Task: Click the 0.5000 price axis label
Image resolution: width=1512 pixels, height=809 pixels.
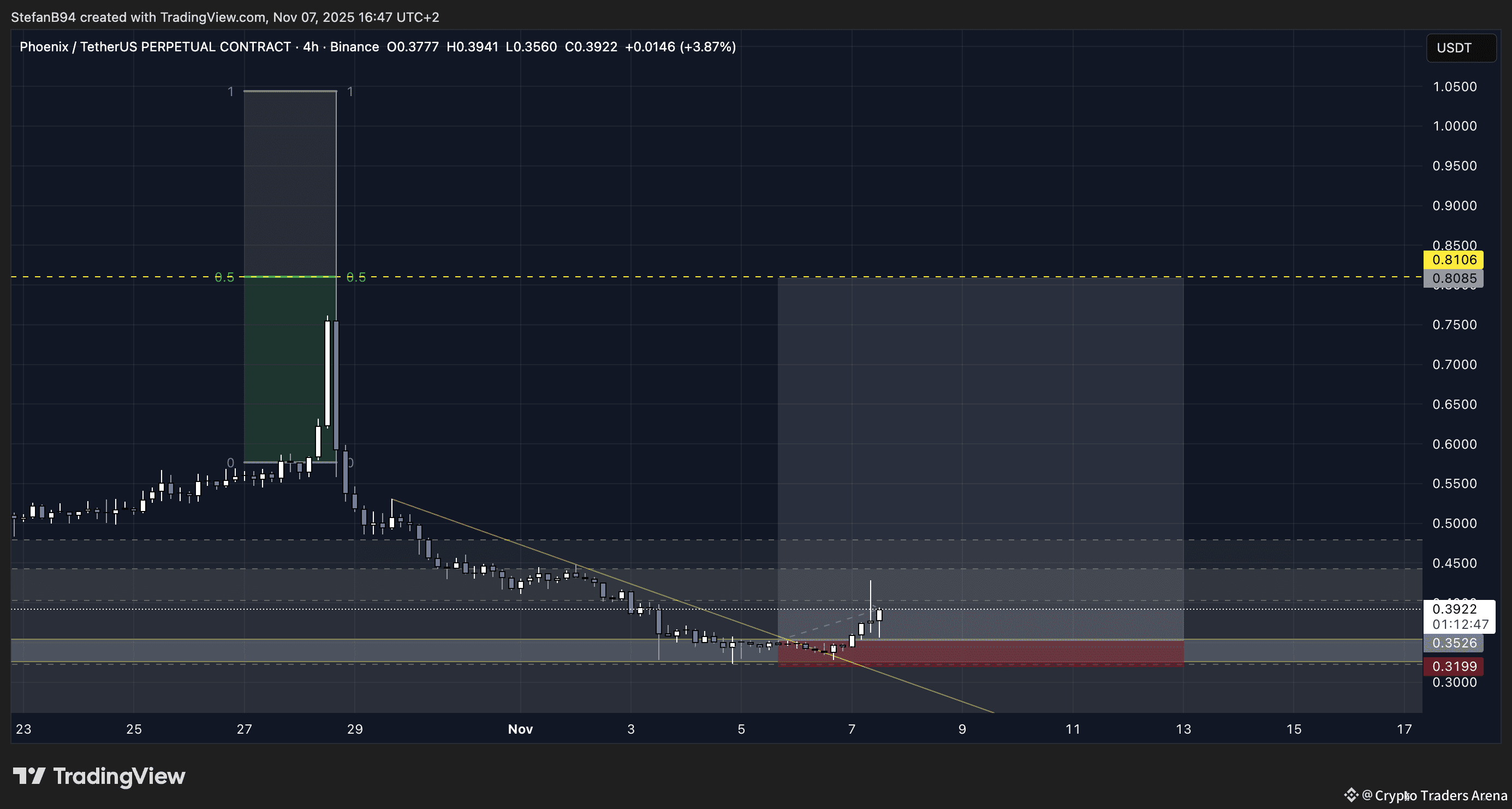Action: (1455, 524)
